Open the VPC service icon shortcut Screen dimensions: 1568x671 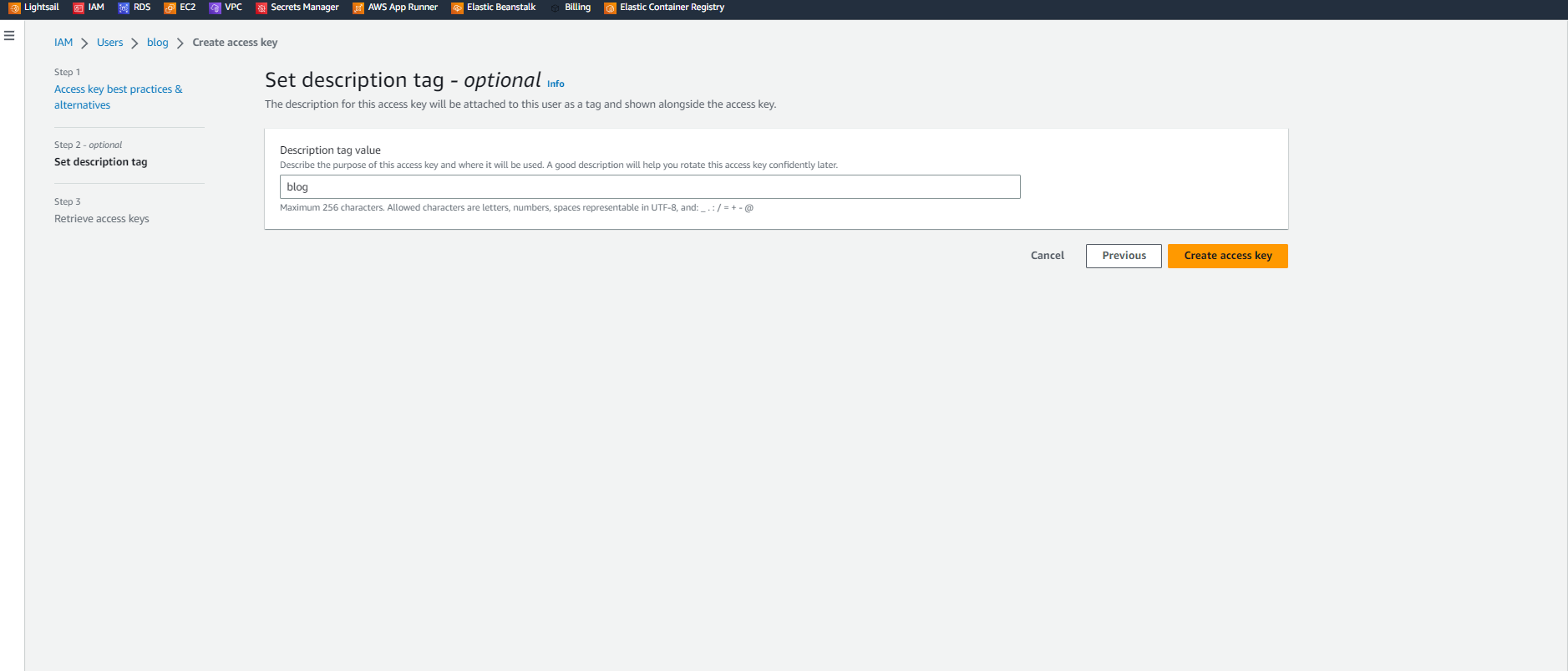pyautogui.click(x=215, y=8)
